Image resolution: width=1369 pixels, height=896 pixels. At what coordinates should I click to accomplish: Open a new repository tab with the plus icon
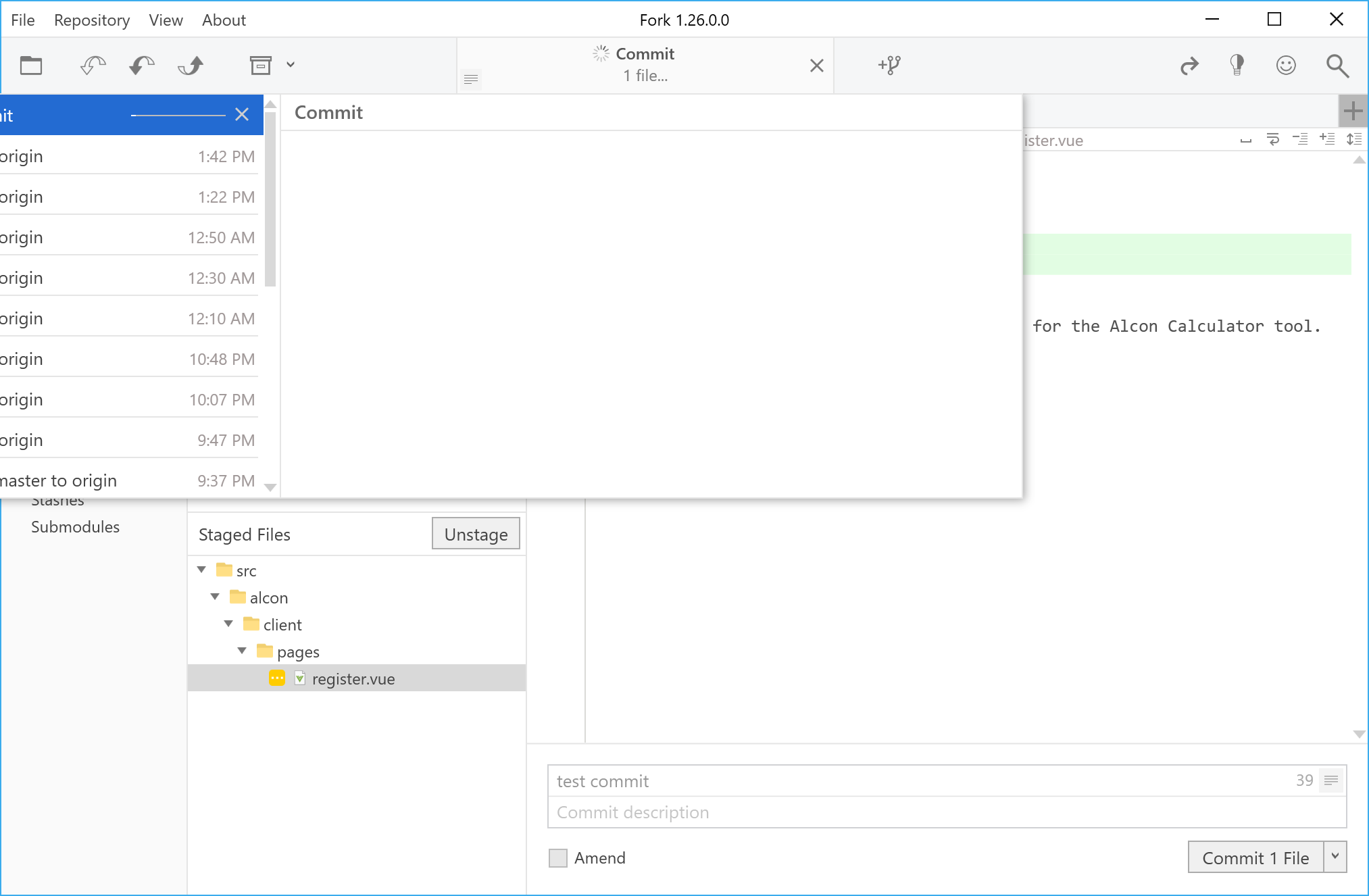pyautogui.click(x=1353, y=110)
